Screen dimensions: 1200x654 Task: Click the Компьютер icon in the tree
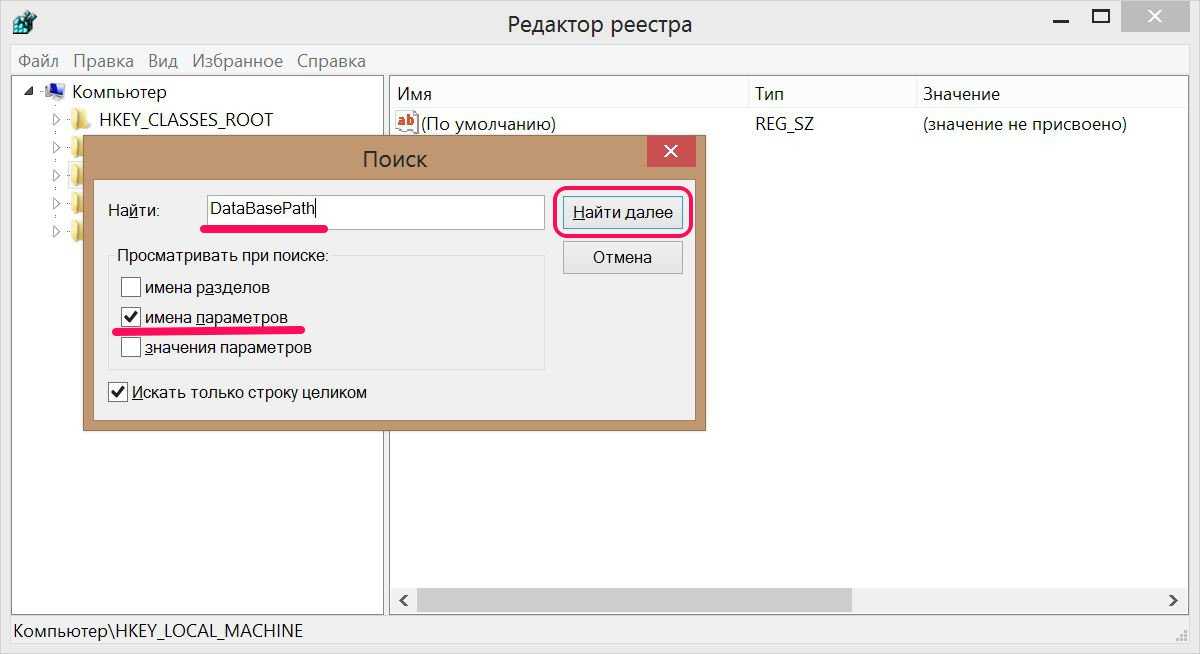point(56,92)
